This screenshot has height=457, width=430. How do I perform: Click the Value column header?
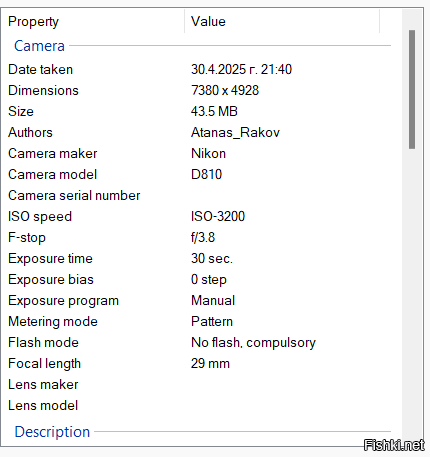(282, 22)
